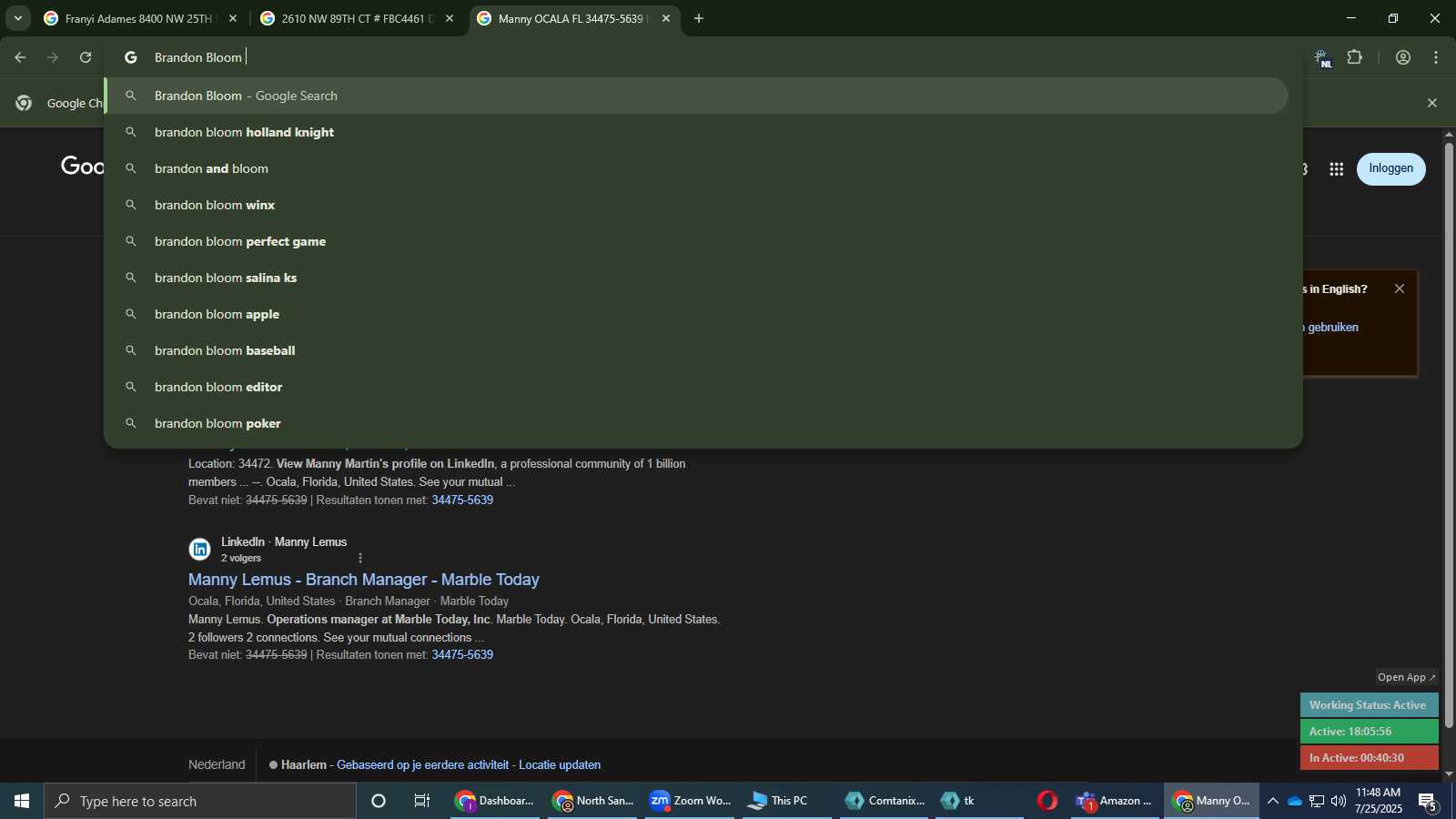Click Gebaseerd op je eerdere activiteit link
Image resolution: width=1456 pixels, height=819 pixels.
[423, 765]
